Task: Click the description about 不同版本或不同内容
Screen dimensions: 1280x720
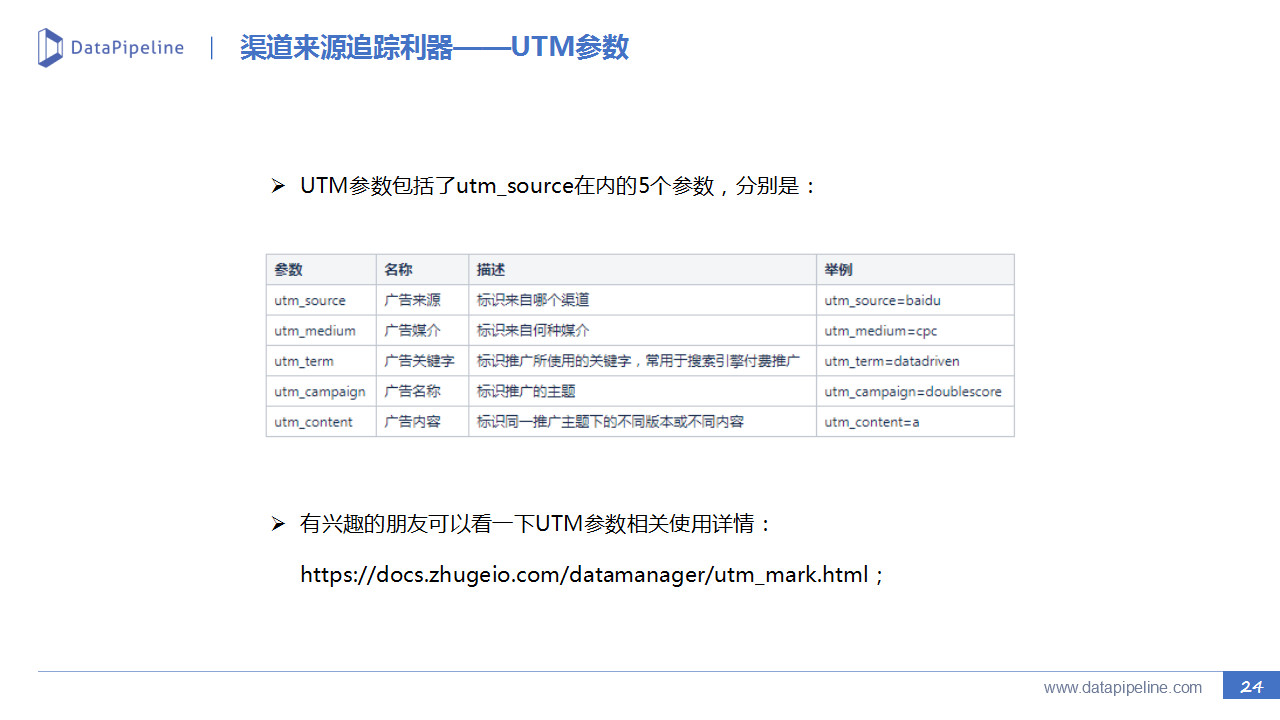Action: [x=610, y=422]
